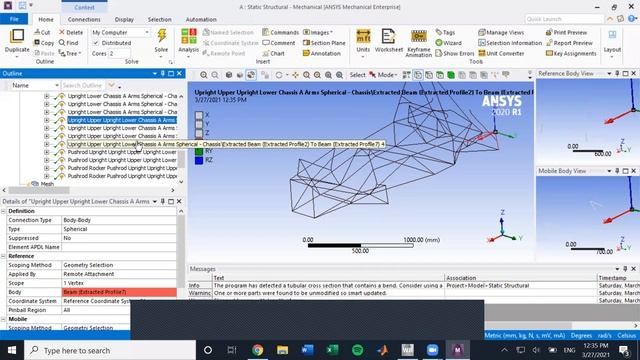
Task: Open the Units ruler icon
Action: click(363, 36)
